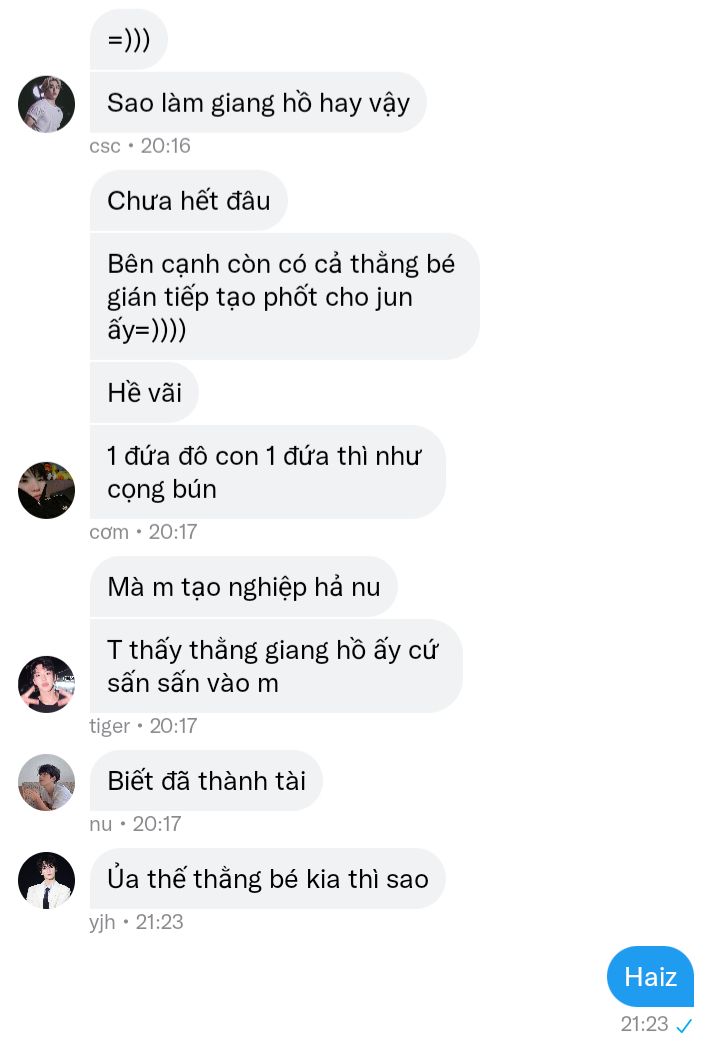The height and width of the screenshot is (1049, 720).
Task: Click the blue 'Haiz' sent message bubble
Action: pos(650,976)
